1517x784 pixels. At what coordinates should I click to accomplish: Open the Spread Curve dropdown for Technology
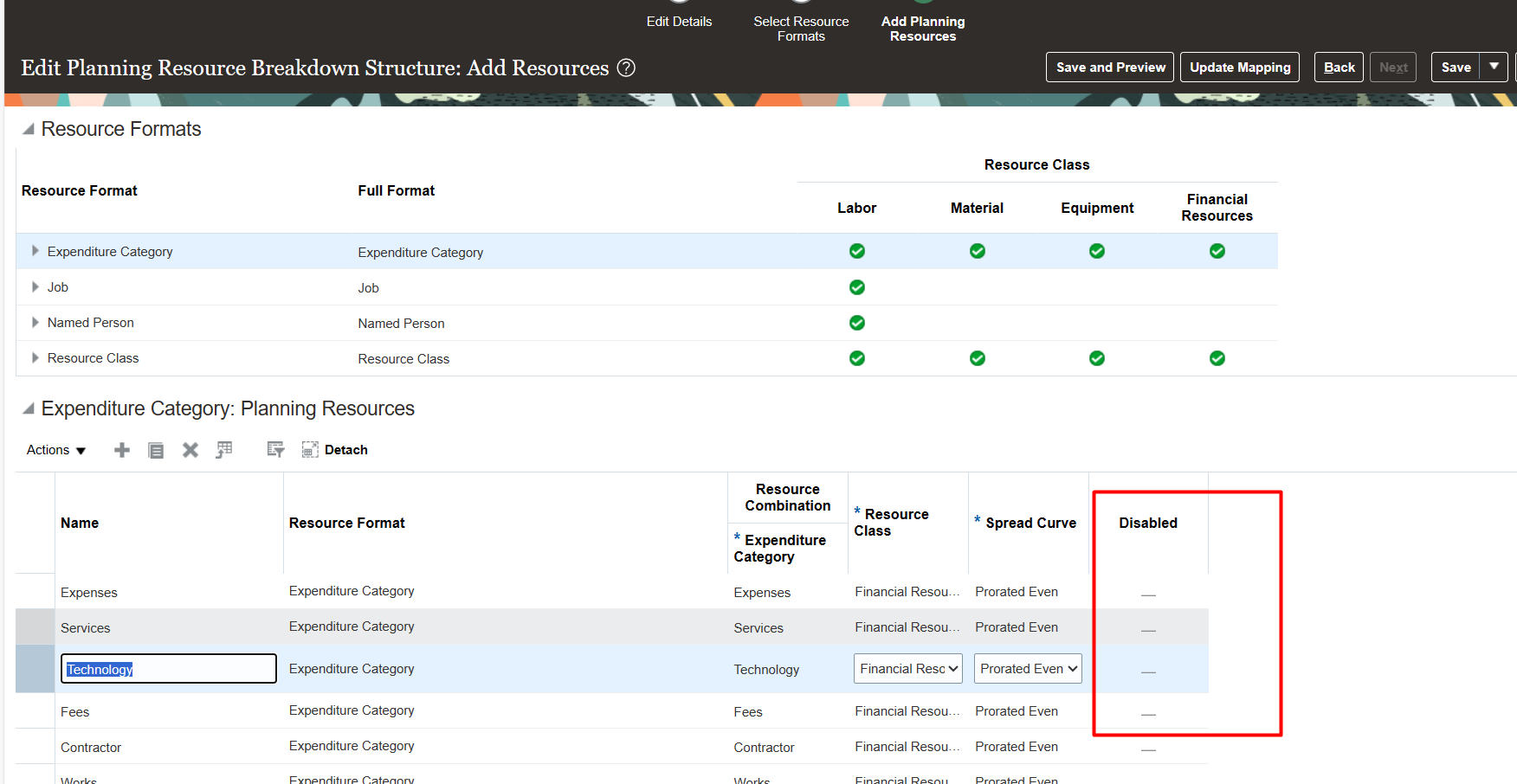pos(1027,668)
